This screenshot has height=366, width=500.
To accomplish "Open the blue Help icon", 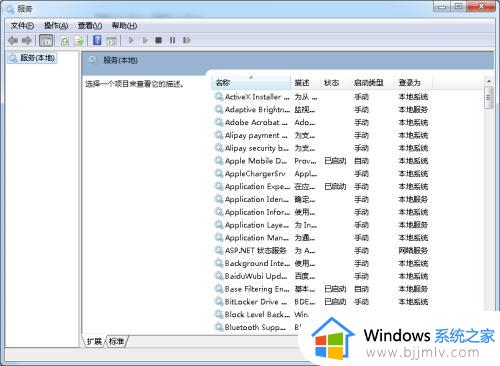I will [97, 40].
